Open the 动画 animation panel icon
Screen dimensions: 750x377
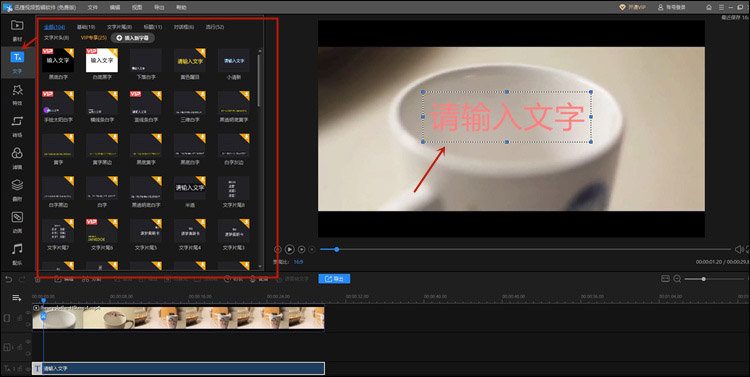click(x=17, y=217)
